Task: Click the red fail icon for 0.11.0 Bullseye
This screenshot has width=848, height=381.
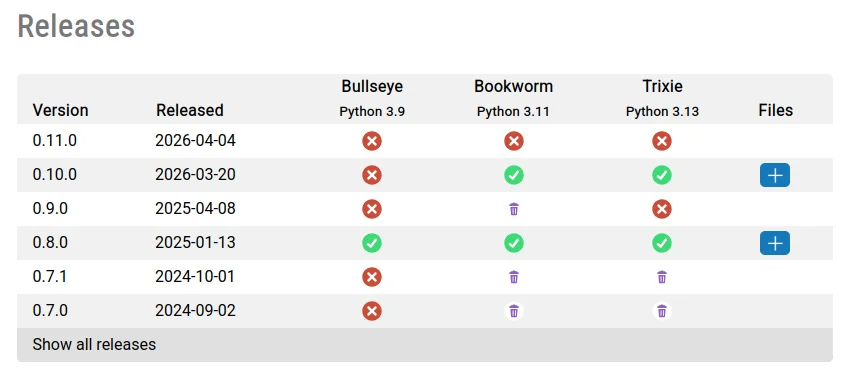Action: point(372,141)
